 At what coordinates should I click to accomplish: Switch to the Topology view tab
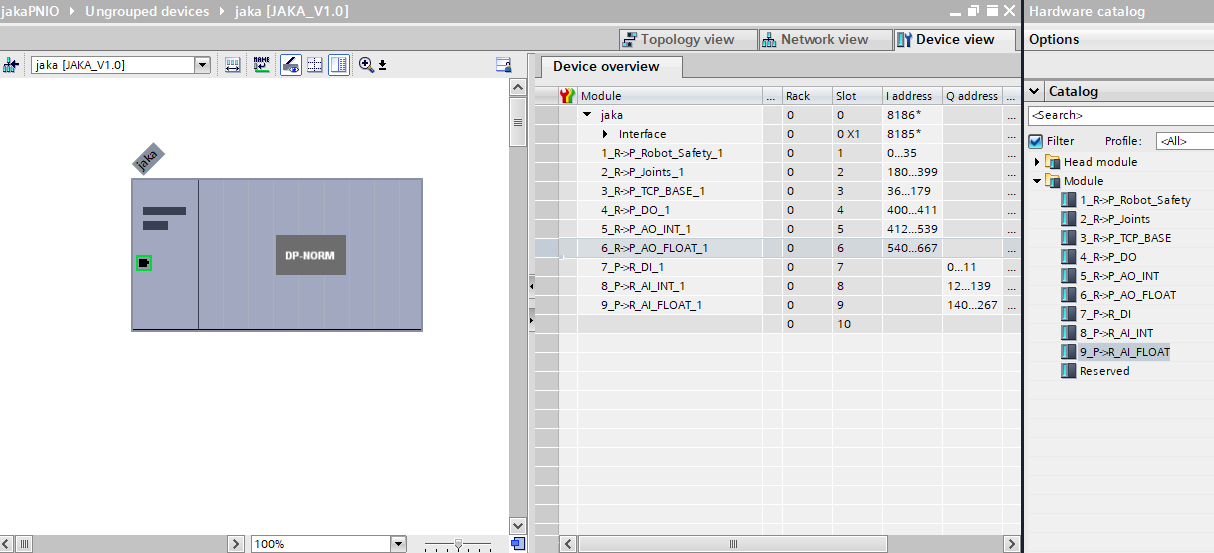[678, 40]
